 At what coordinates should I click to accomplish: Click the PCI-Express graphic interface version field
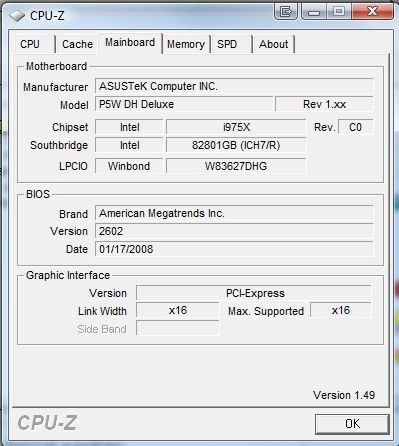click(254, 293)
